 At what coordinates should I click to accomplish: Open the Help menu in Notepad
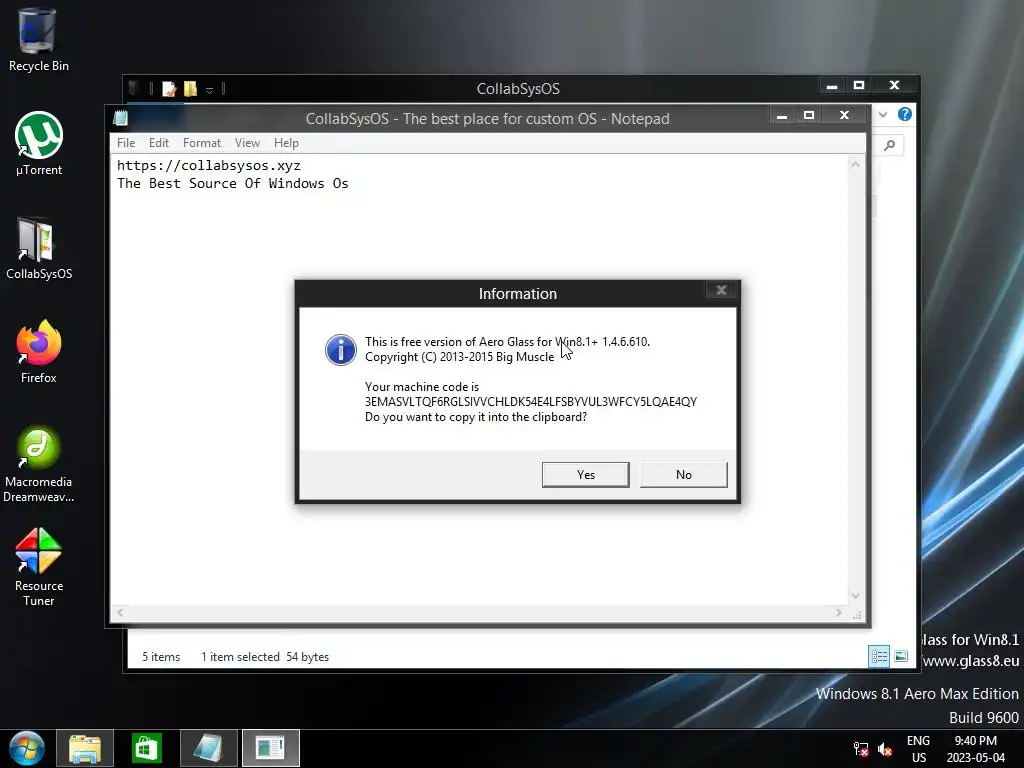(286, 143)
